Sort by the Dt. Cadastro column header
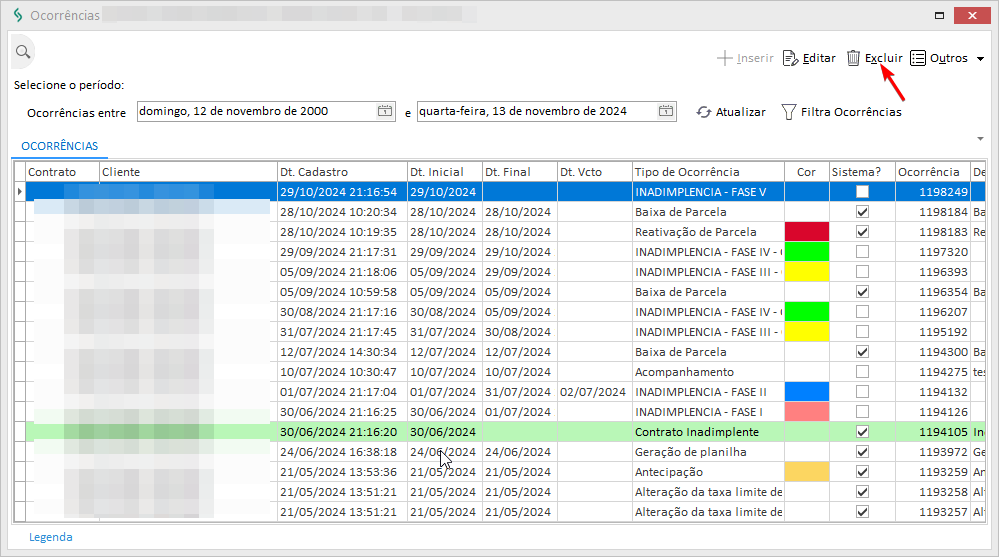 (341, 172)
